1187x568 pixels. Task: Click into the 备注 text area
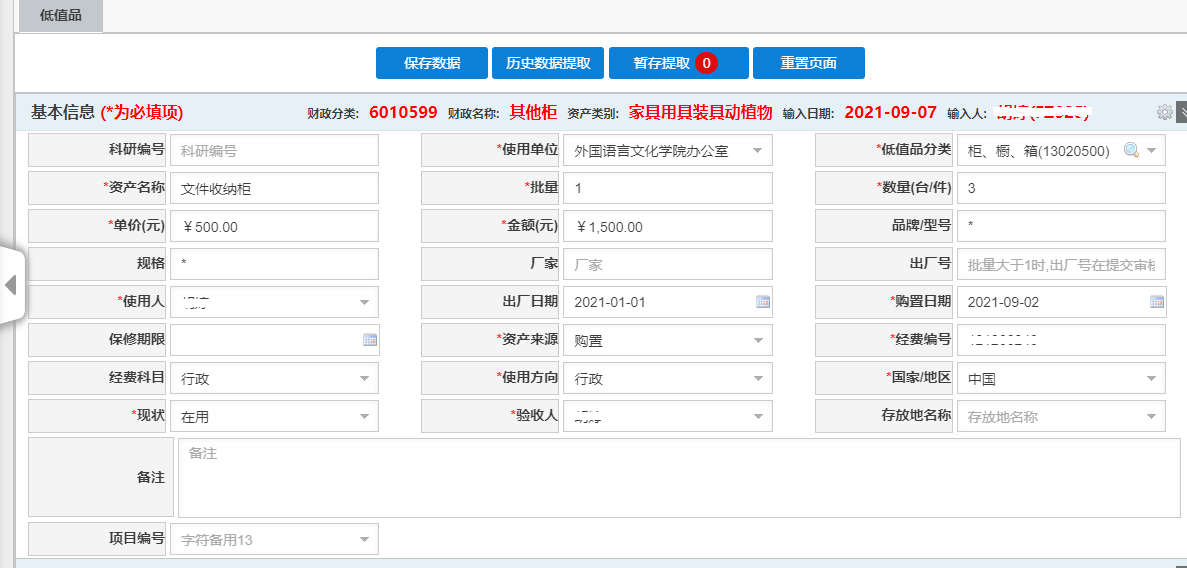point(678,478)
